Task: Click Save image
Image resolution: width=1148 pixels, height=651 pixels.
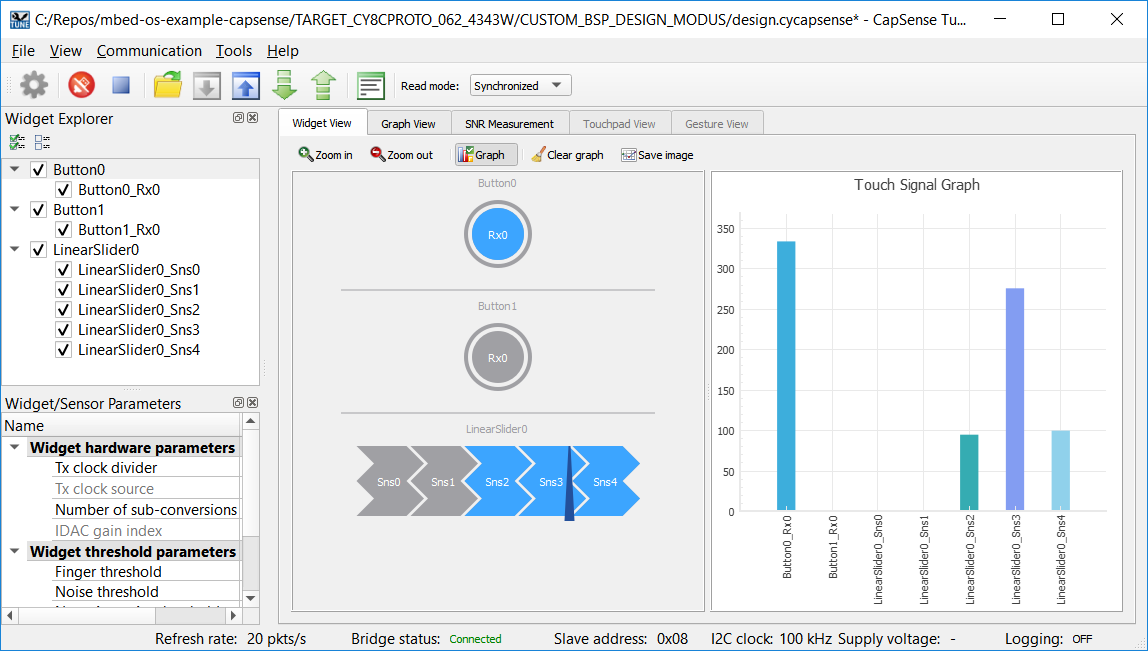Action: coord(657,155)
